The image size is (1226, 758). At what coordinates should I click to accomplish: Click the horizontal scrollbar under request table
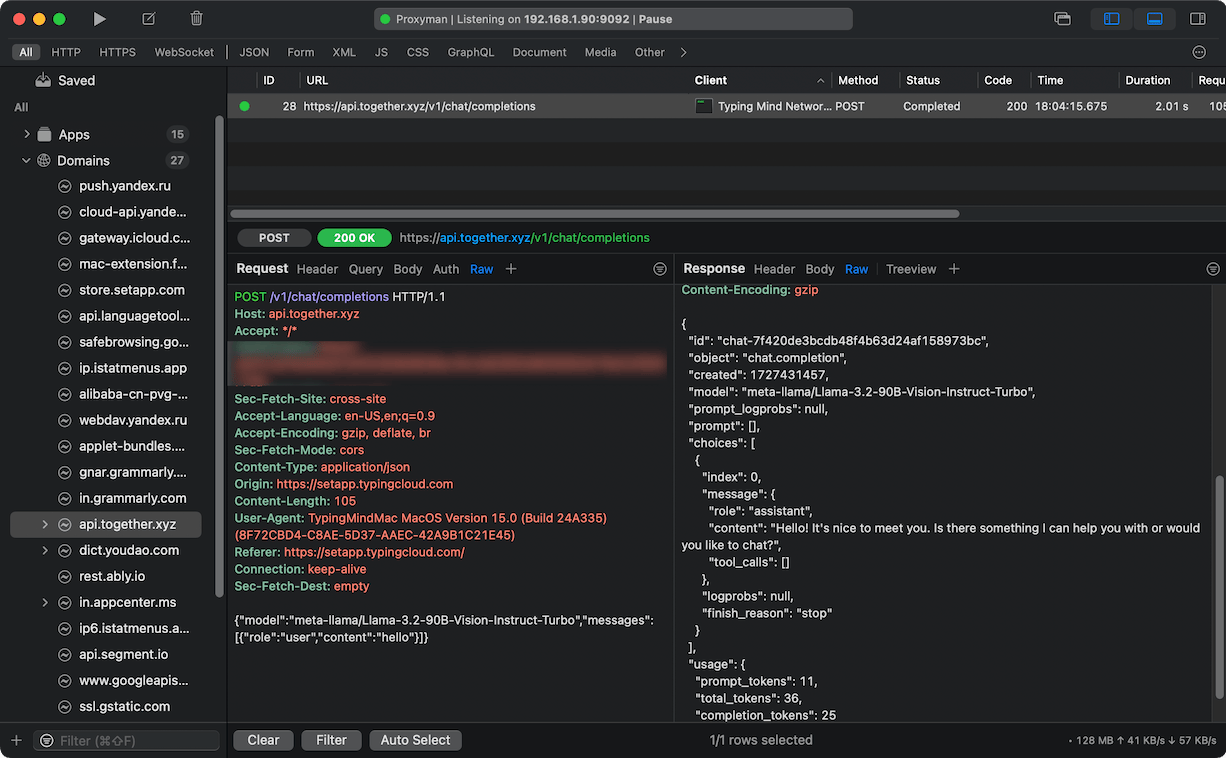point(595,213)
